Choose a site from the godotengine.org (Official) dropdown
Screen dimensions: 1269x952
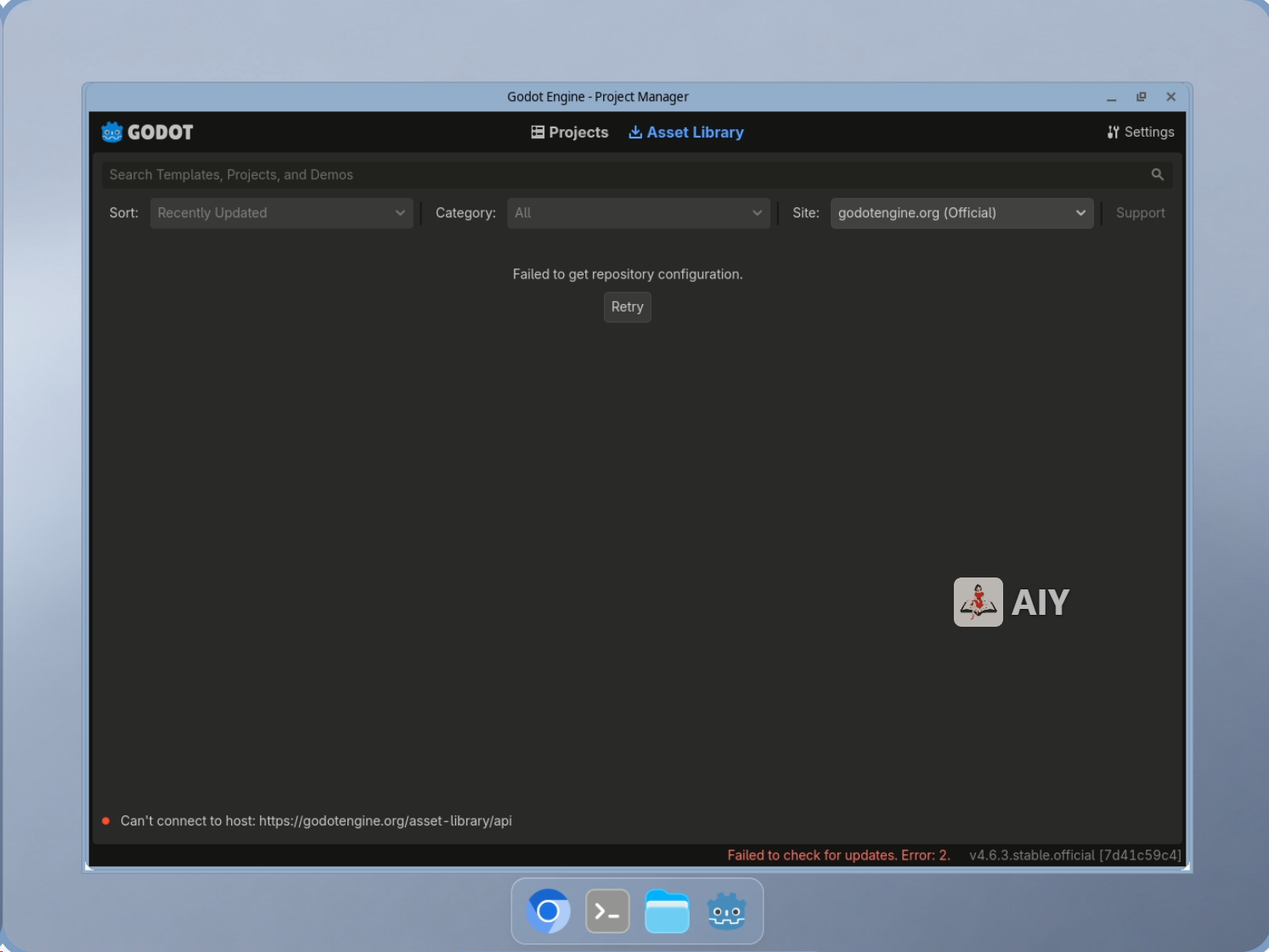(x=962, y=213)
